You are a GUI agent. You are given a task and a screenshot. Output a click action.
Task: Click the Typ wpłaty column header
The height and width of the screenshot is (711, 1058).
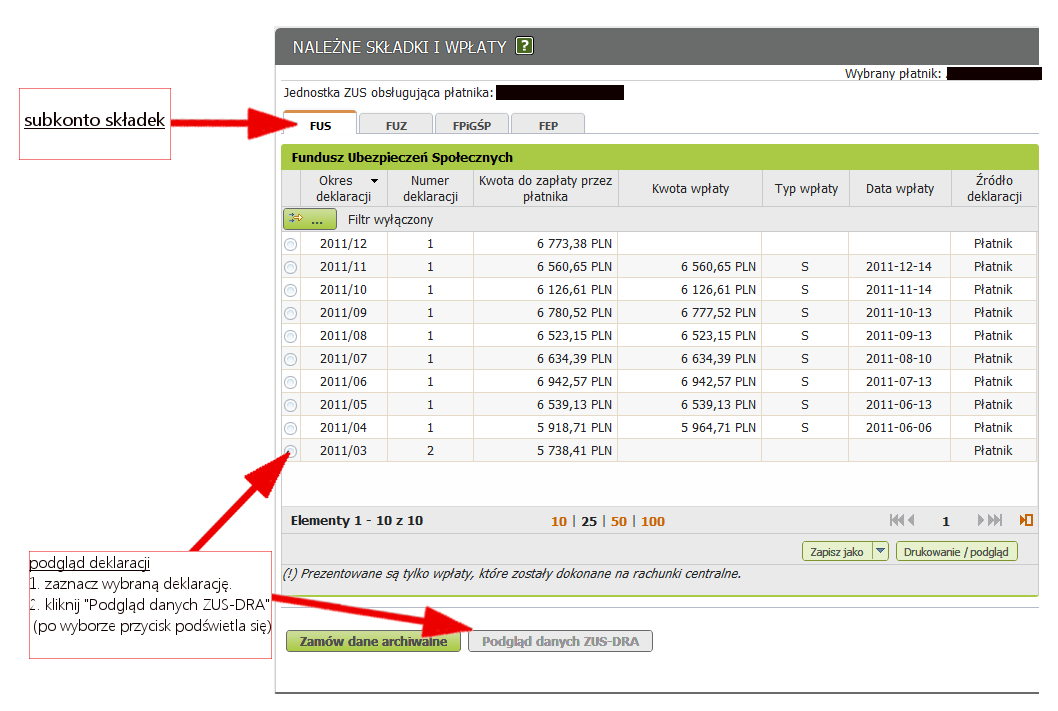click(x=806, y=188)
